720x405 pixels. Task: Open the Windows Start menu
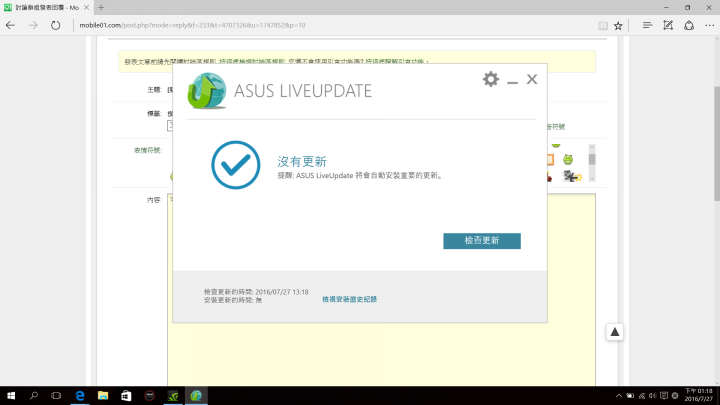(11, 395)
